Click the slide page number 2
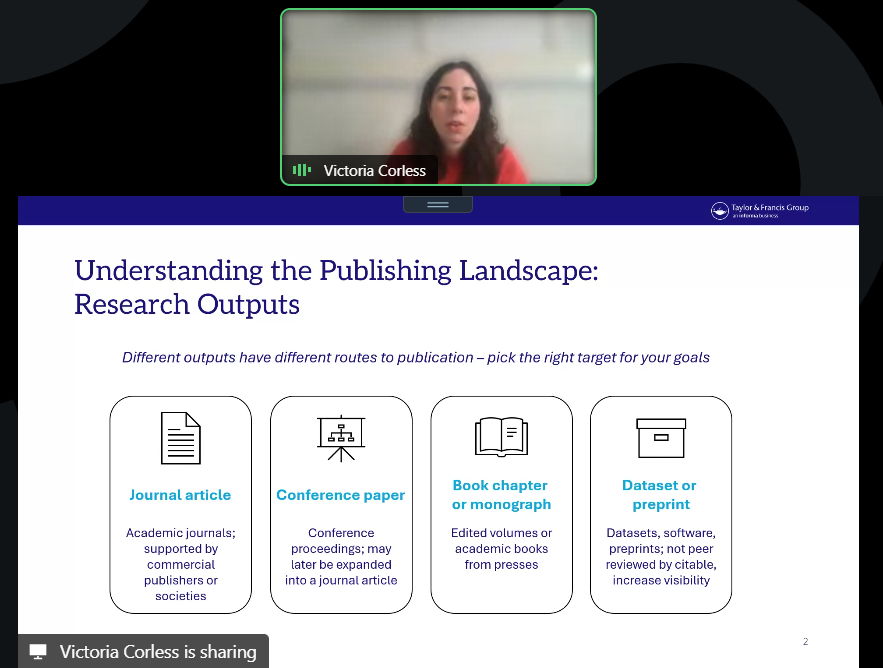Image resolution: width=883 pixels, height=668 pixels. [x=805, y=641]
